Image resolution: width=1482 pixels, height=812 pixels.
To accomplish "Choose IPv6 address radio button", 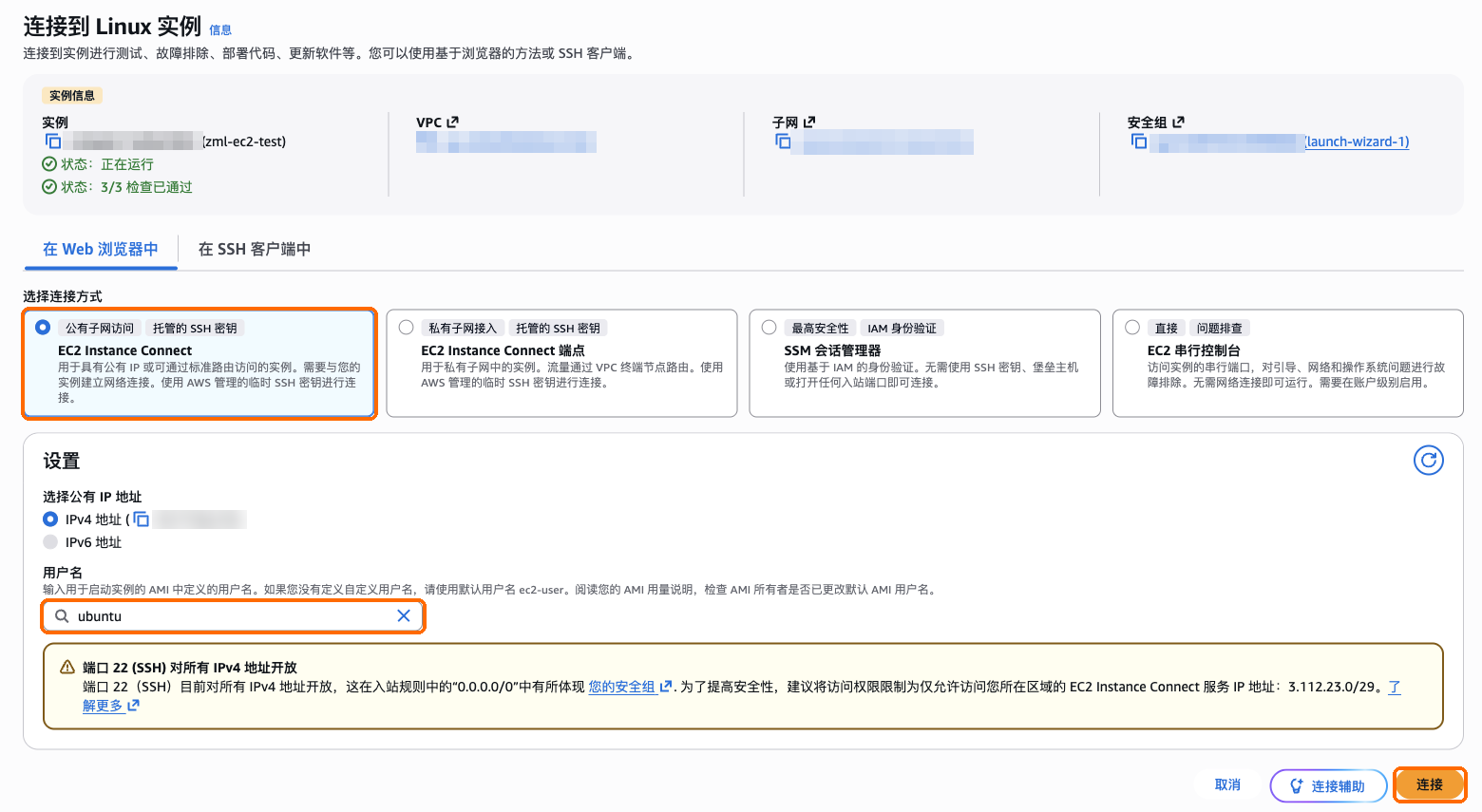I will 50,542.
